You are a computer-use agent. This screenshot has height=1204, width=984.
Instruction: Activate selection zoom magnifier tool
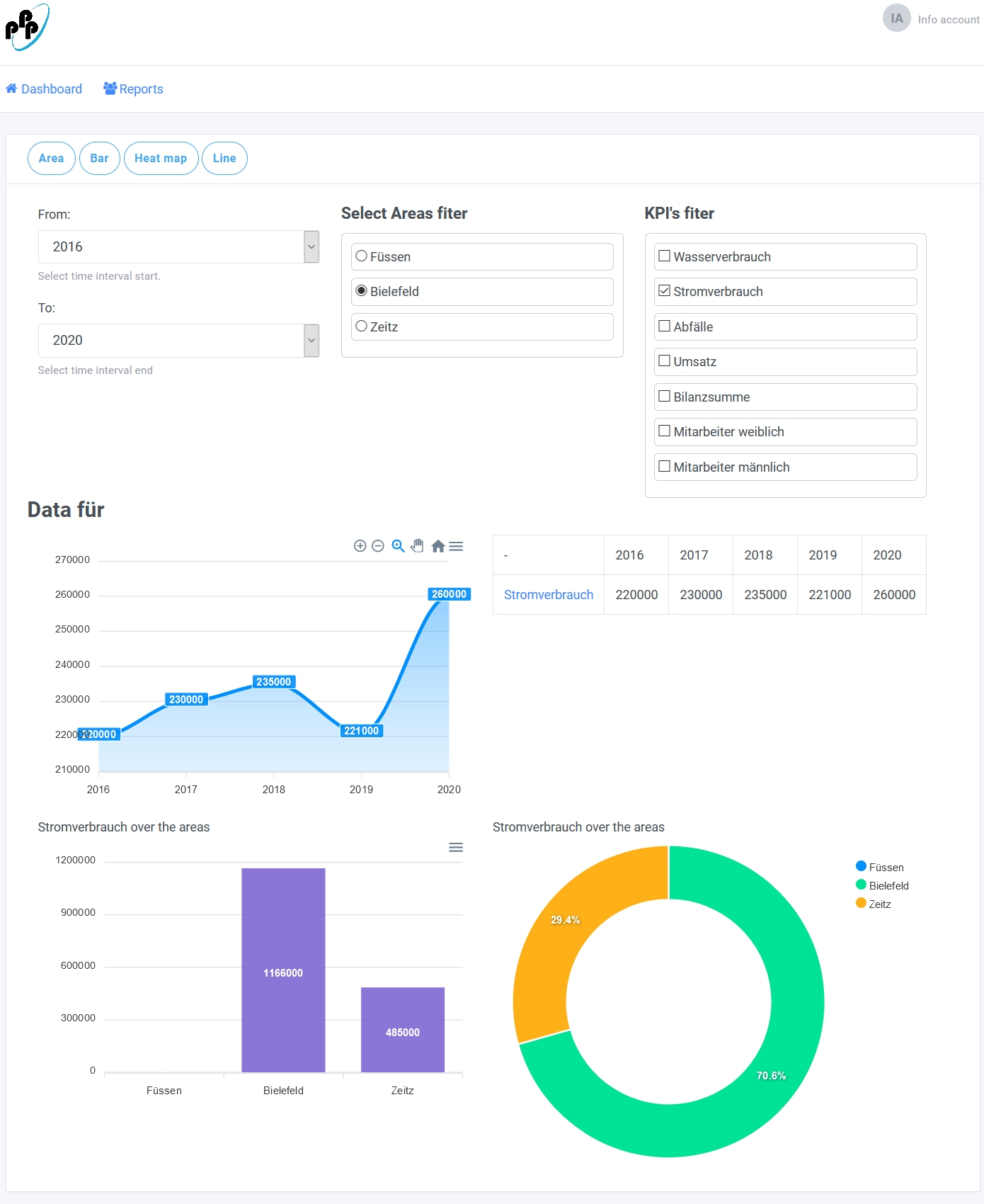398,546
